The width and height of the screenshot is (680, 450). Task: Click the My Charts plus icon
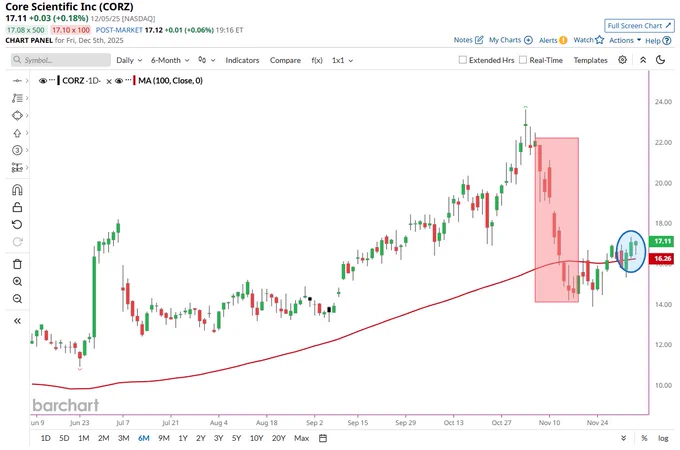coord(528,40)
